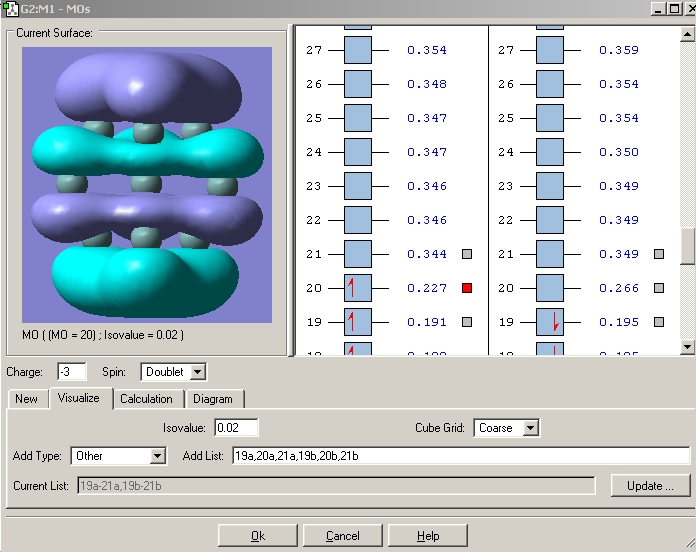Switch to the Diagram tab

coord(213,399)
